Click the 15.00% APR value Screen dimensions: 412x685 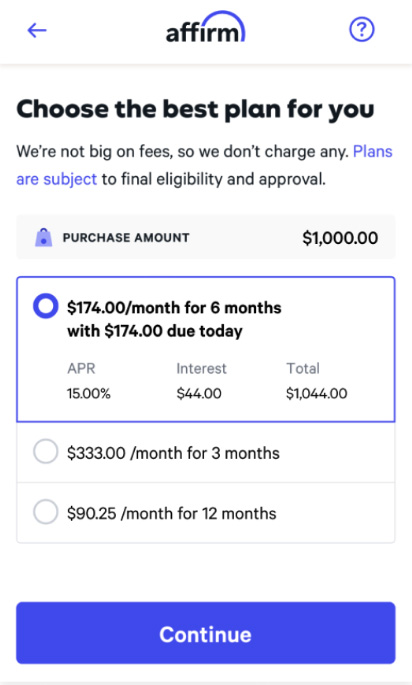point(89,394)
